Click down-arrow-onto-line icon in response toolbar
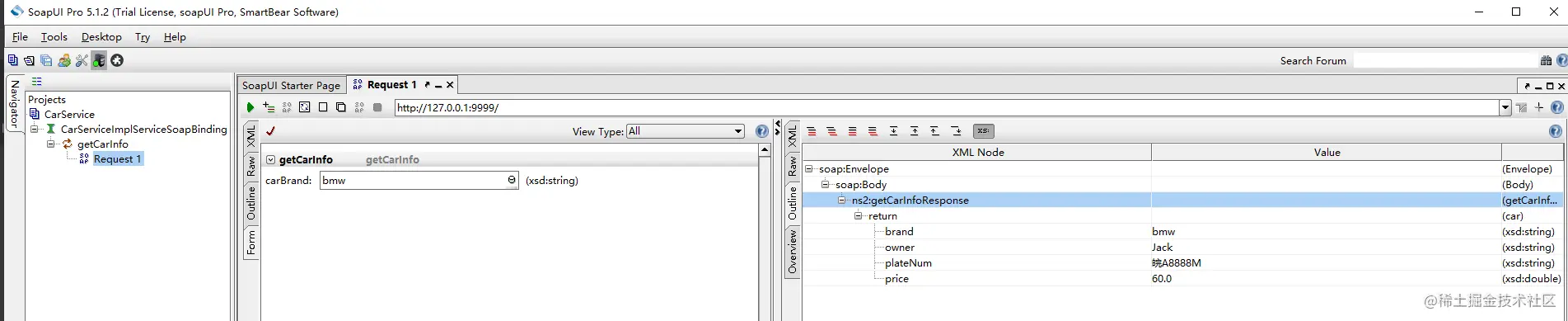1568x321 pixels. (893, 131)
